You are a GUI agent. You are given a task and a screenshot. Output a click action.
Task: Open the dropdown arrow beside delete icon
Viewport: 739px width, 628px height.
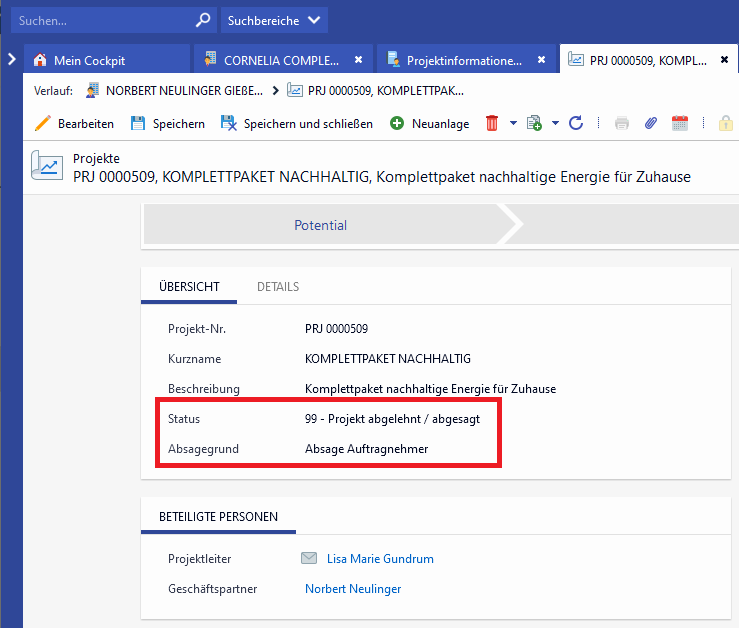(x=513, y=124)
